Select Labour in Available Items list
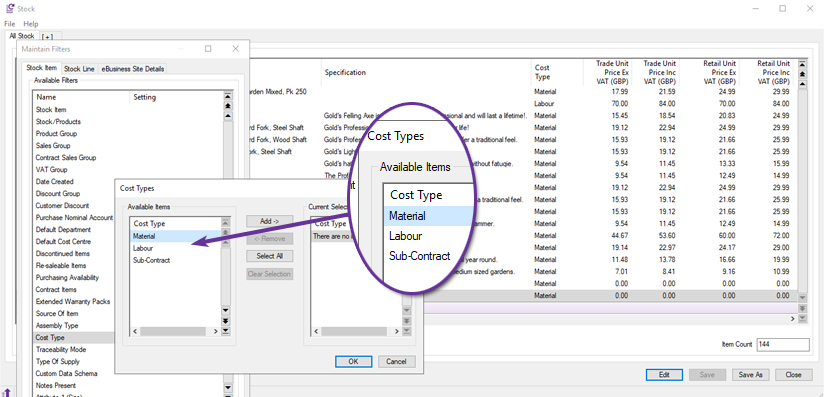The image size is (824, 397). point(176,248)
